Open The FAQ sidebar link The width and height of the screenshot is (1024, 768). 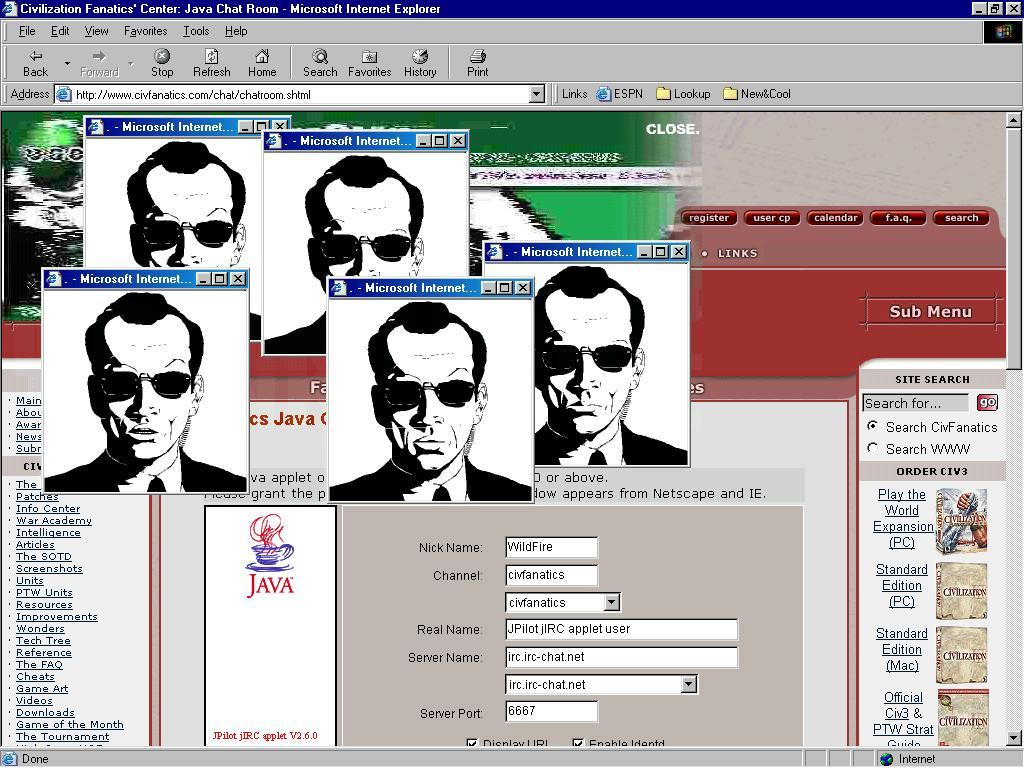point(39,664)
